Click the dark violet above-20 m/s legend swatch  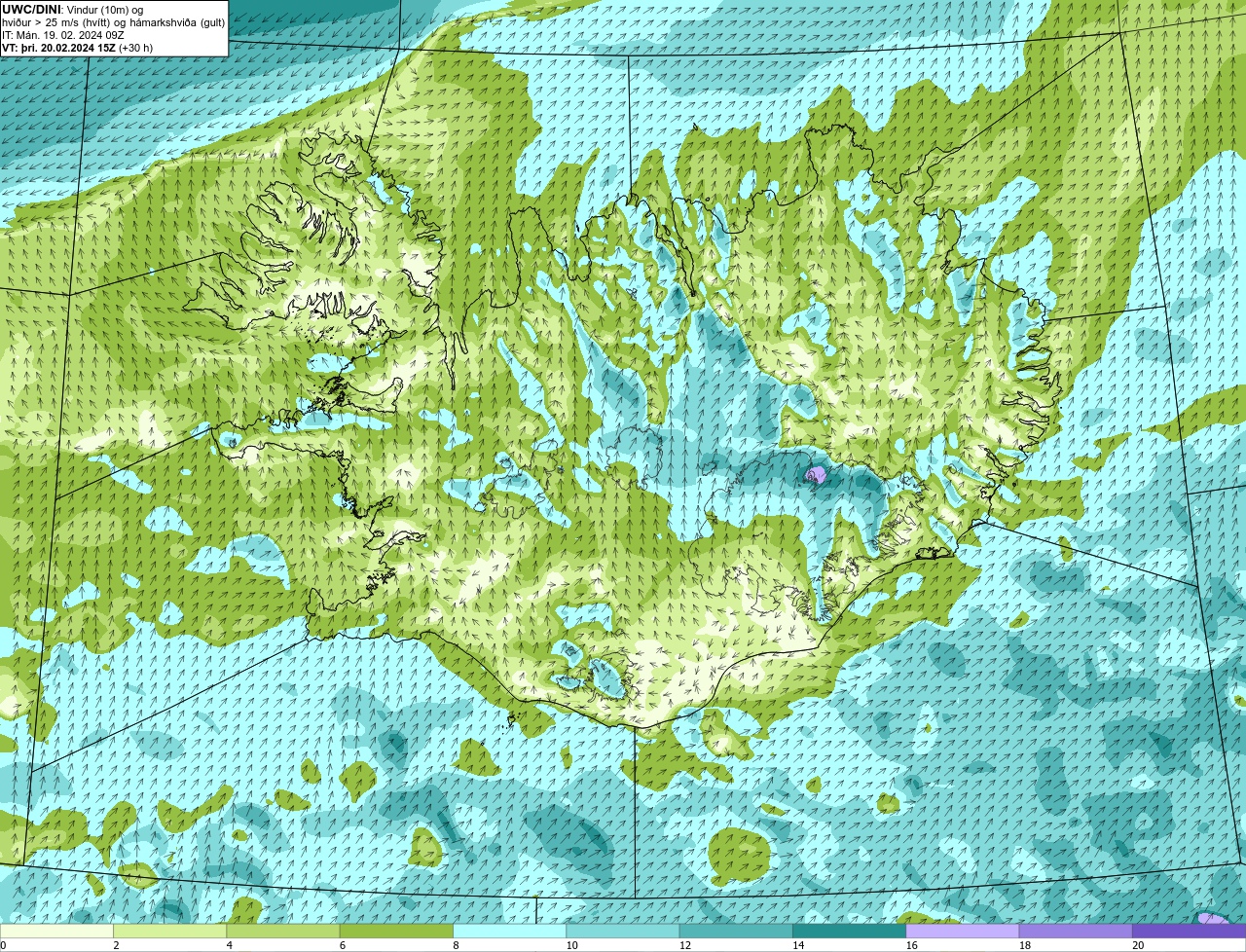pos(1189,931)
